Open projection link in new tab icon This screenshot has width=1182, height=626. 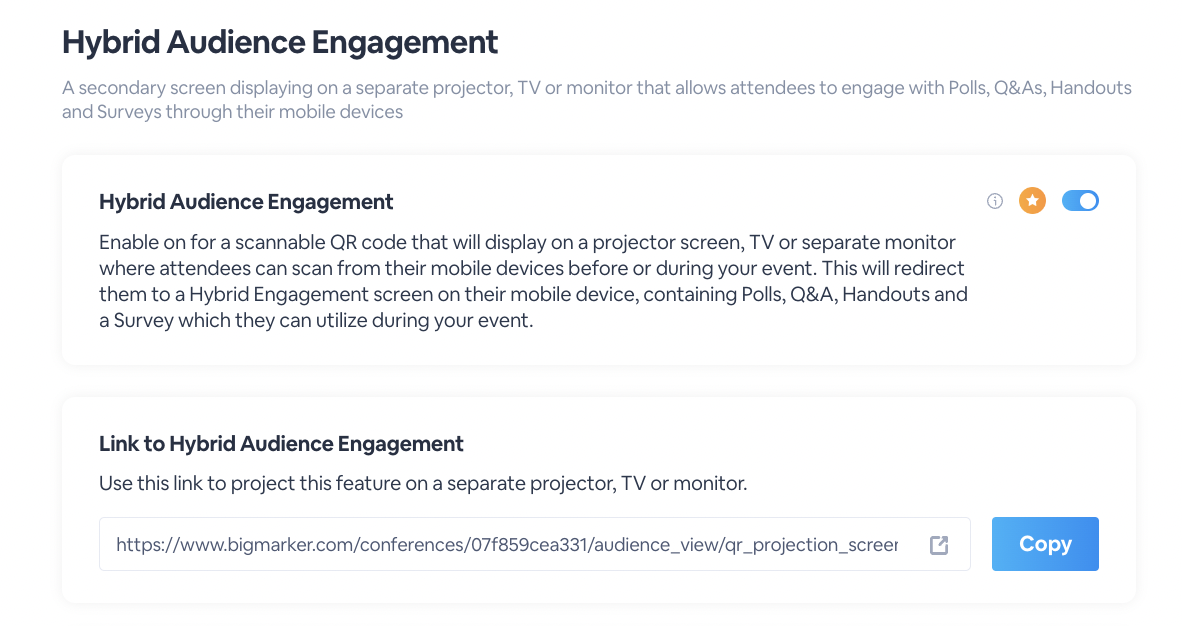(x=938, y=545)
